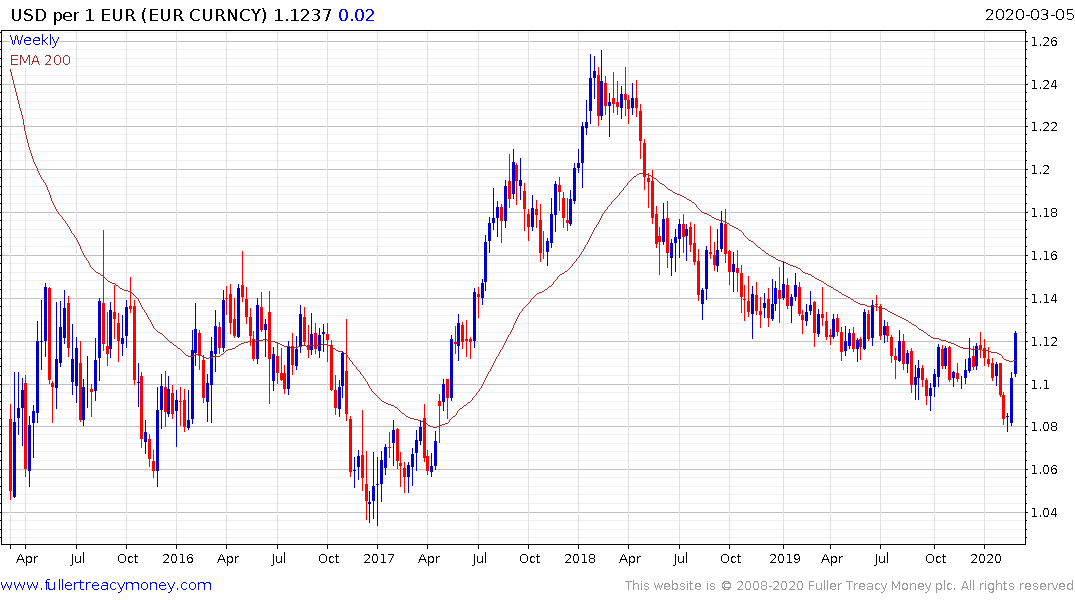
Task: Click the 'EMA 200' legend label
Action: [x=40, y=60]
